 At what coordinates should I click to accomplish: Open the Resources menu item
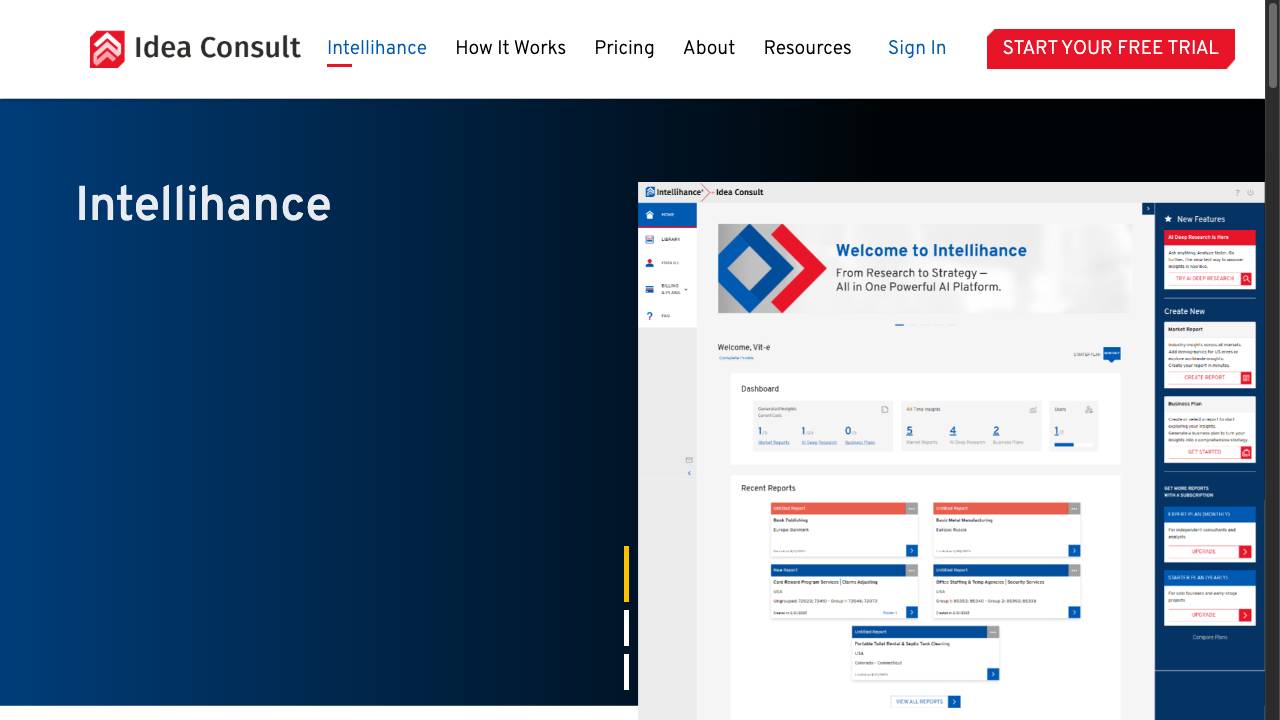coord(807,48)
